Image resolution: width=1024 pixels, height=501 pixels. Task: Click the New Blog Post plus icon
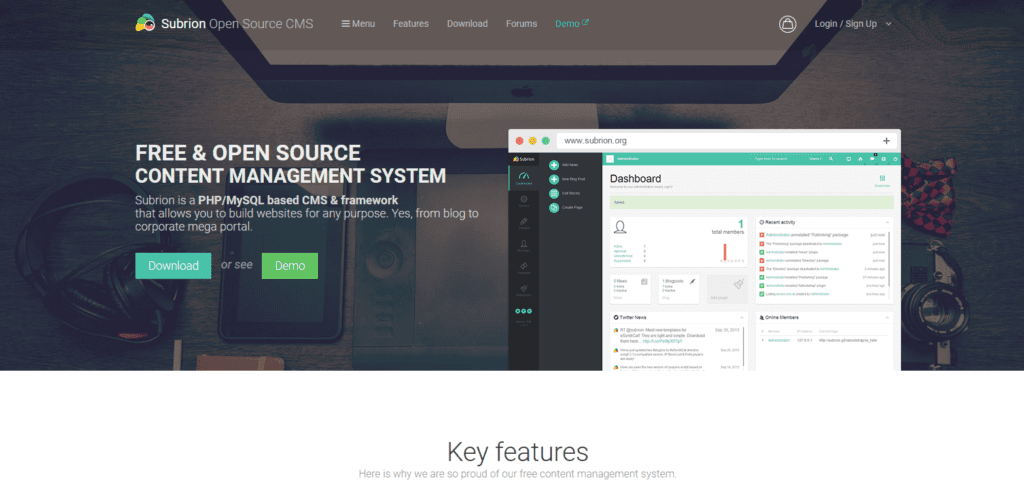[554, 179]
